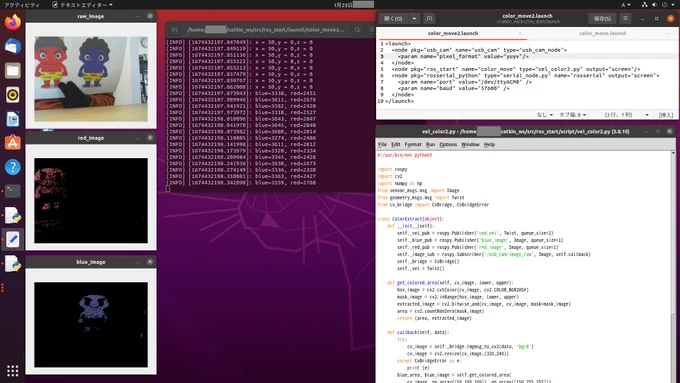The width and height of the screenshot is (680, 383).
Task: Launch Thunderbird mail from the dock
Action: [x=13, y=46]
